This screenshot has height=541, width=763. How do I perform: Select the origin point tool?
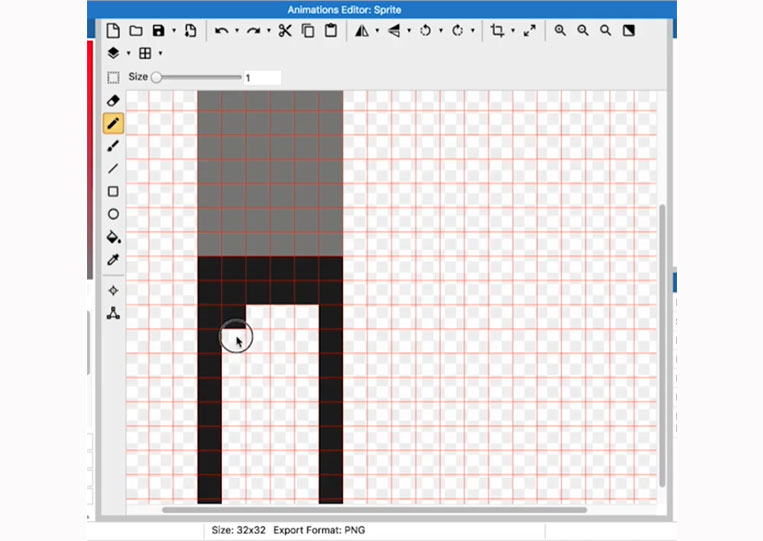[x=113, y=290]
